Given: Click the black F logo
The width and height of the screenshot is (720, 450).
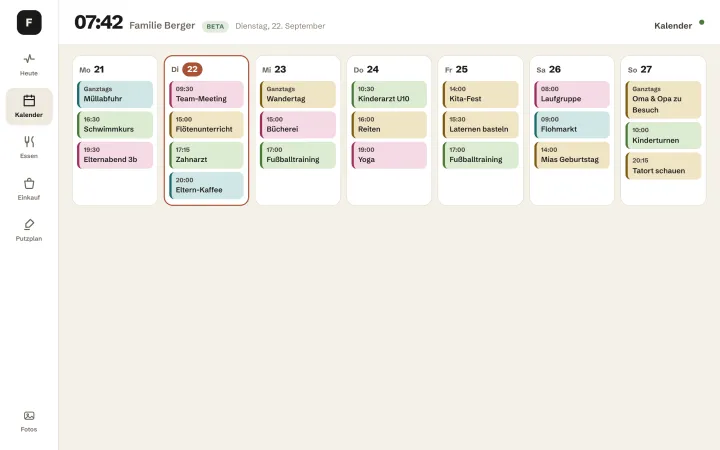Looking at the screenshot, I should 29,22.
